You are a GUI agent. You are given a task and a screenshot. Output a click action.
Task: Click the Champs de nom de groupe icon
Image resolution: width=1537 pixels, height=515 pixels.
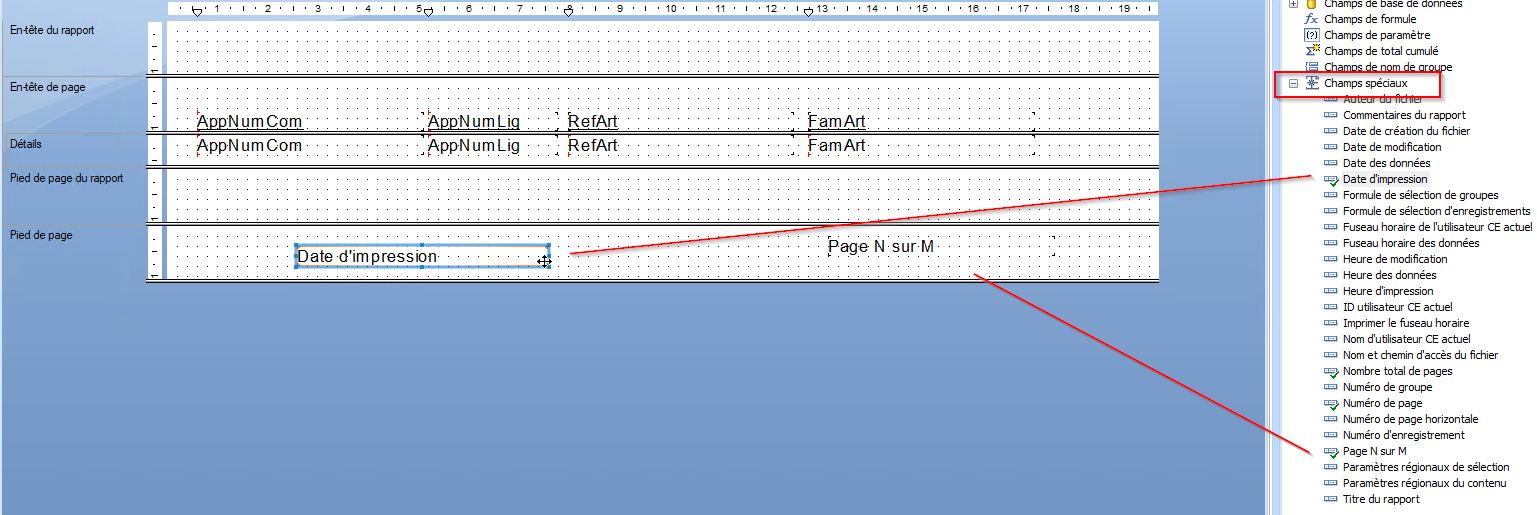[x=1312, y=67]
